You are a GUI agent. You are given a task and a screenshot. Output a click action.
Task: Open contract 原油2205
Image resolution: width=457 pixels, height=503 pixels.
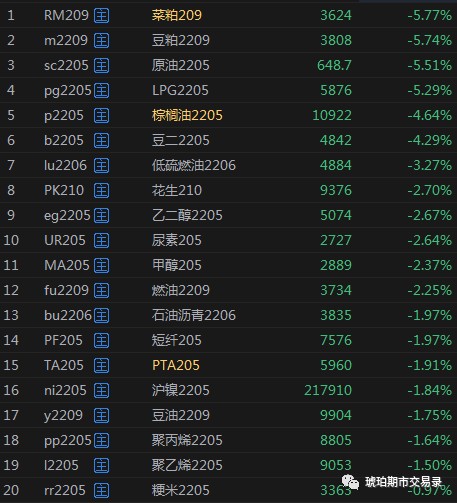pyautogui.click(x=181, y=65)
